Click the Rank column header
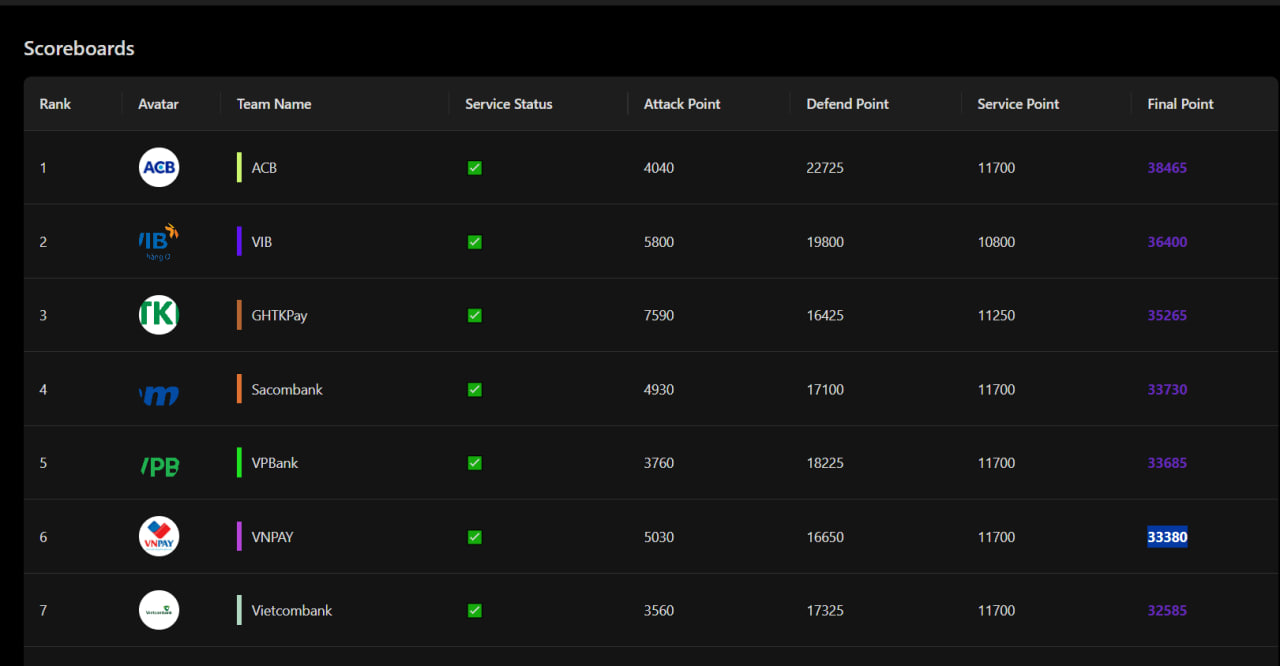The image size is (1280, 666). coord(55,104)
